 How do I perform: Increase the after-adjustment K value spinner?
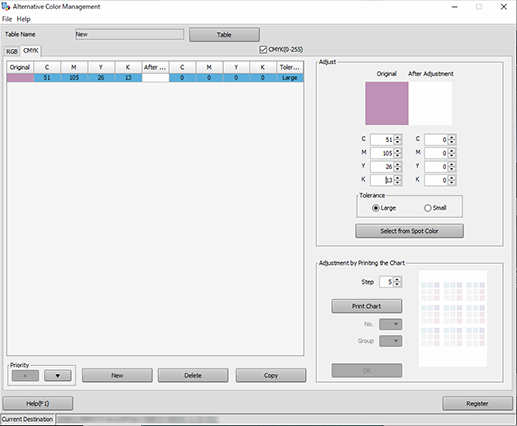tap(451, 178)
